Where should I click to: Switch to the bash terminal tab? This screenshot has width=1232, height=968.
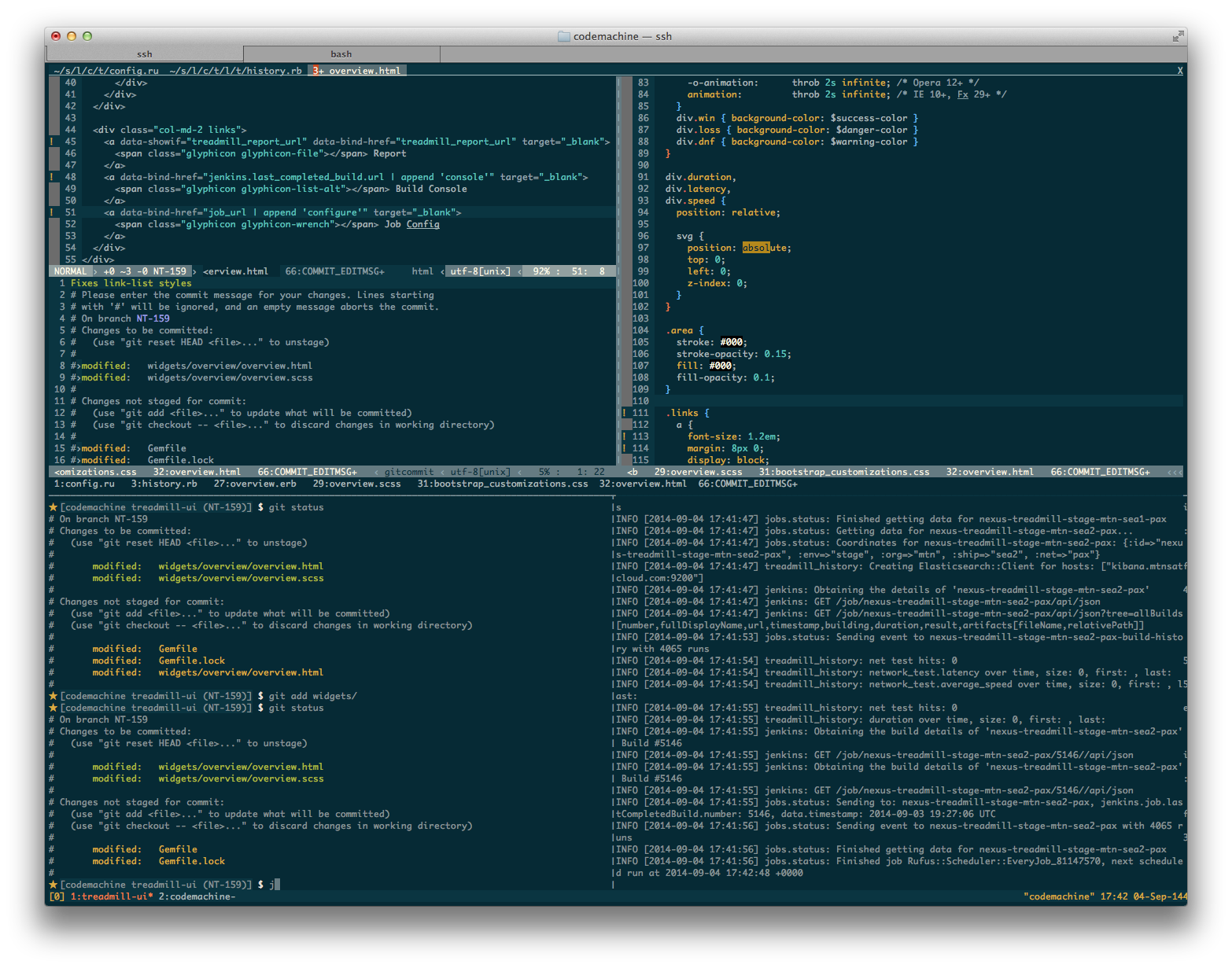click(x=341, y=53)
